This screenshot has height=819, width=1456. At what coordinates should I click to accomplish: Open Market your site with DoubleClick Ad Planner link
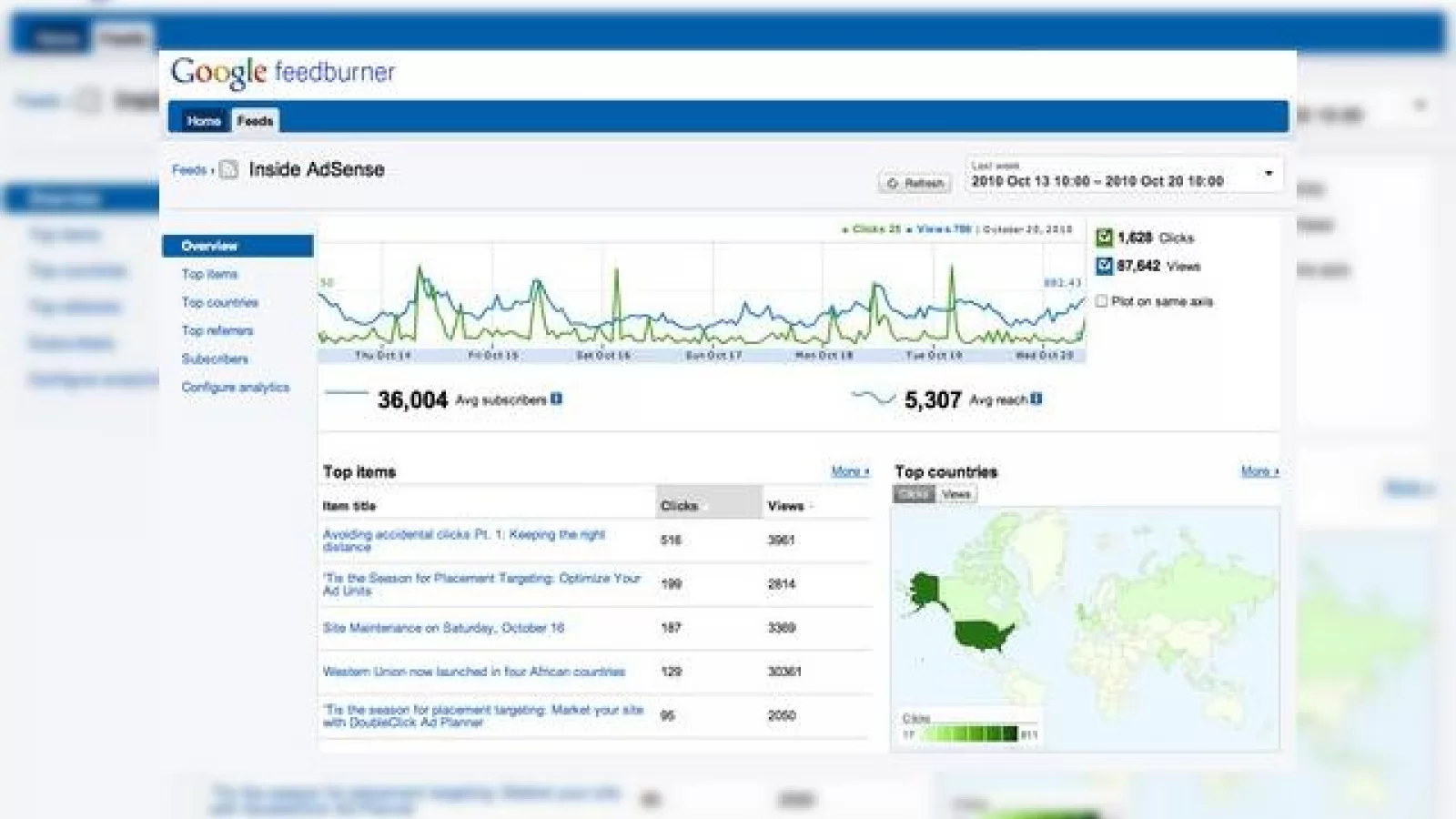[x=483, y=715]
